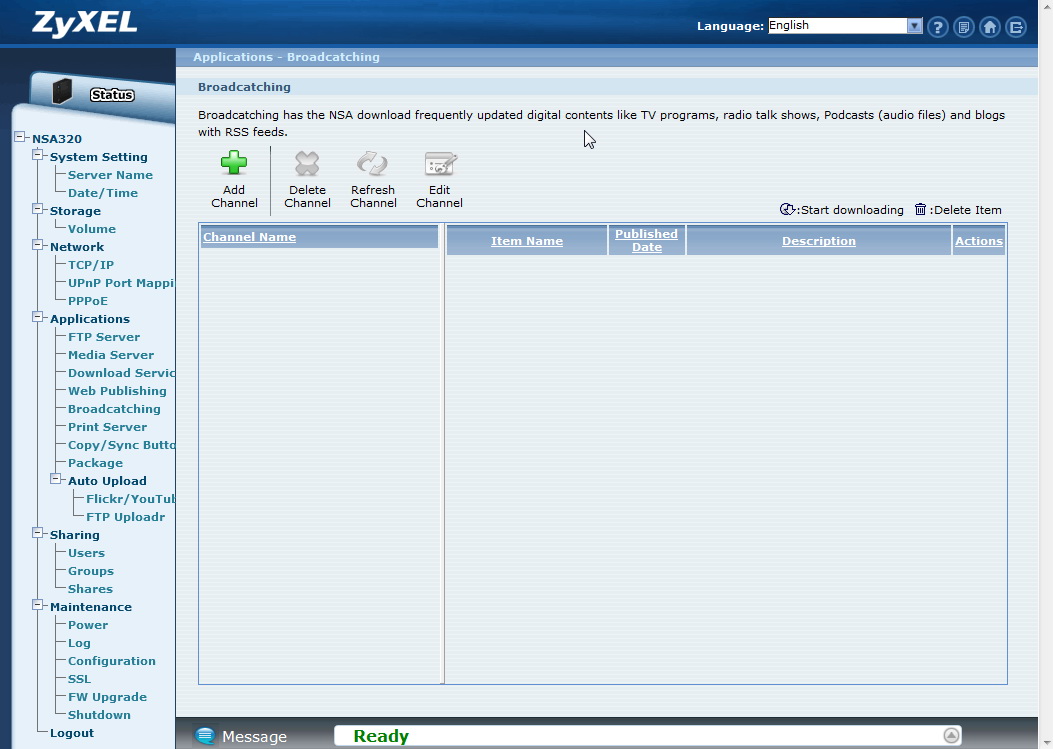
Task: Sort by Published Date column header
Action: coord(646,240)
